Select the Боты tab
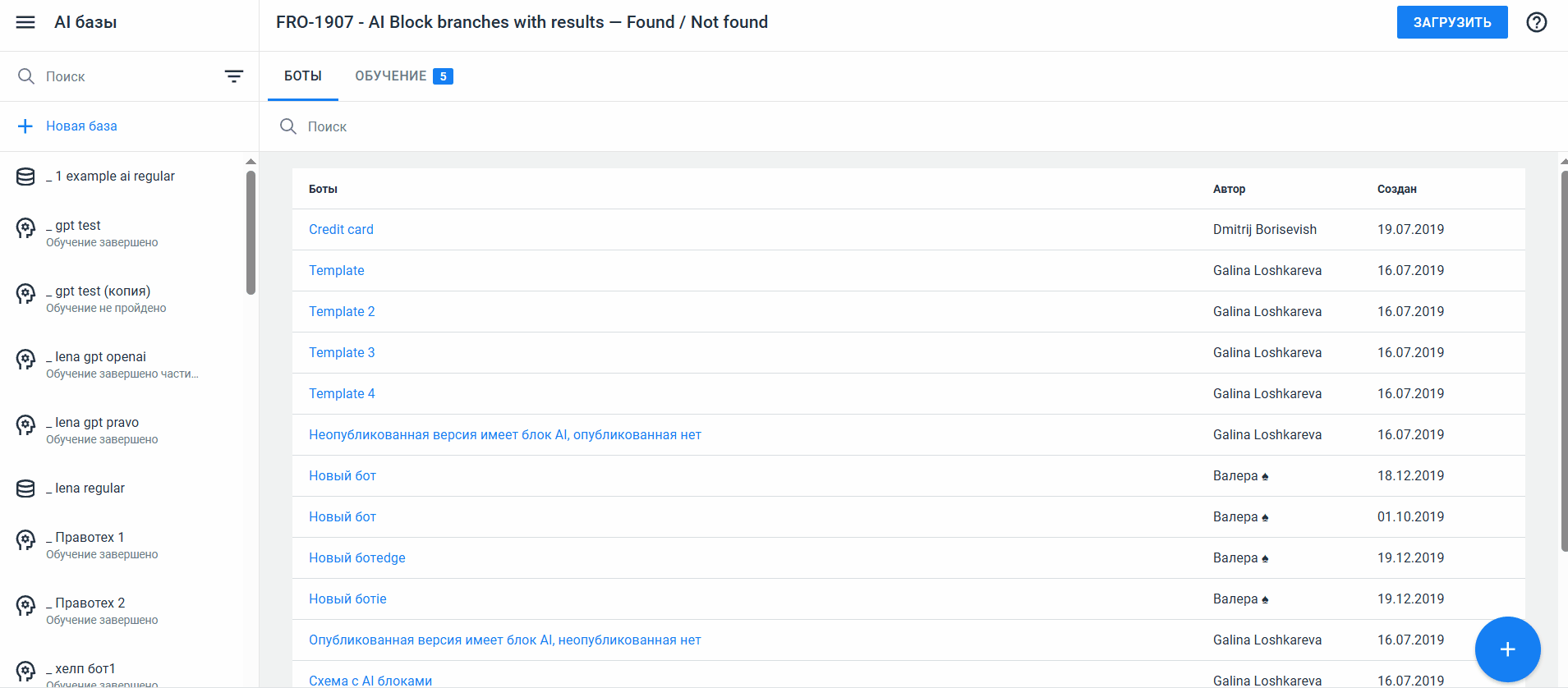1568x688 pixels. click(302, 76)
